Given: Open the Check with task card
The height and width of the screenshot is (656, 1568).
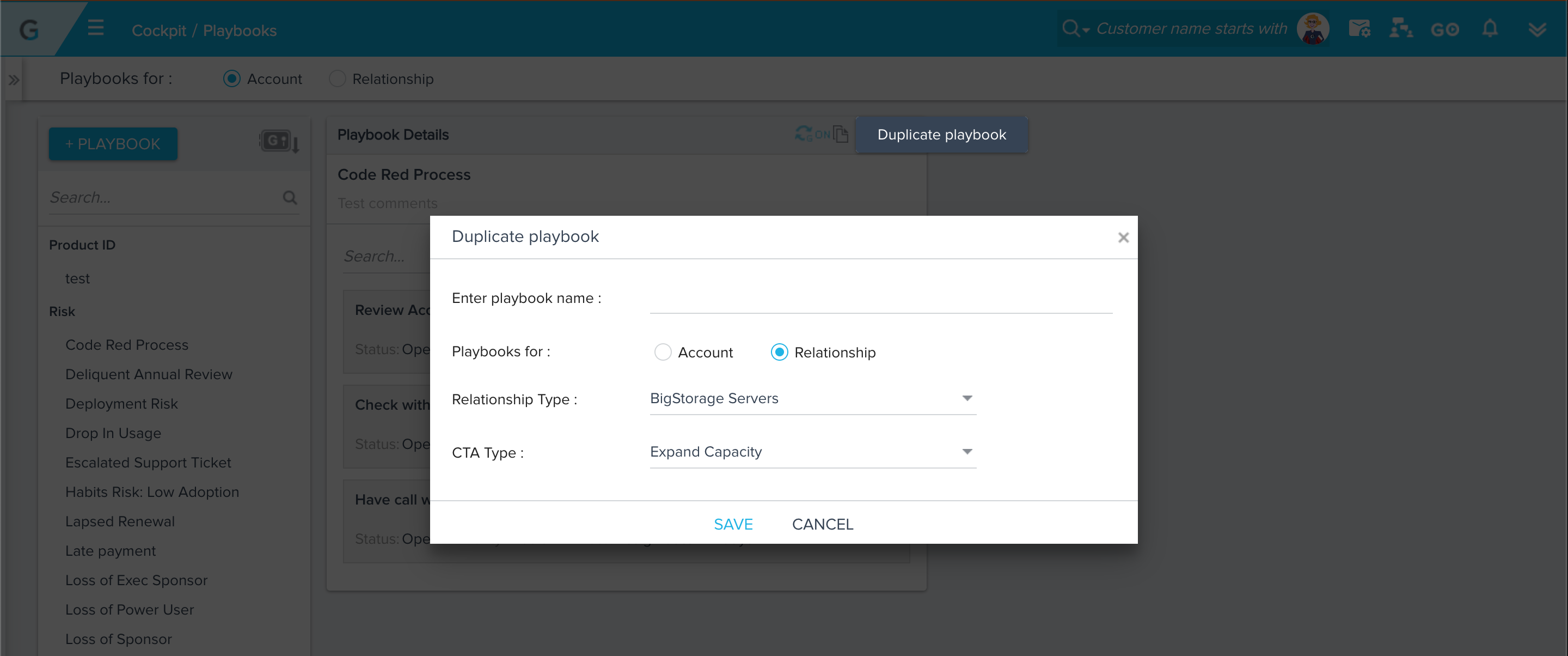Looking at the screenshot, I should click(387, 427).
